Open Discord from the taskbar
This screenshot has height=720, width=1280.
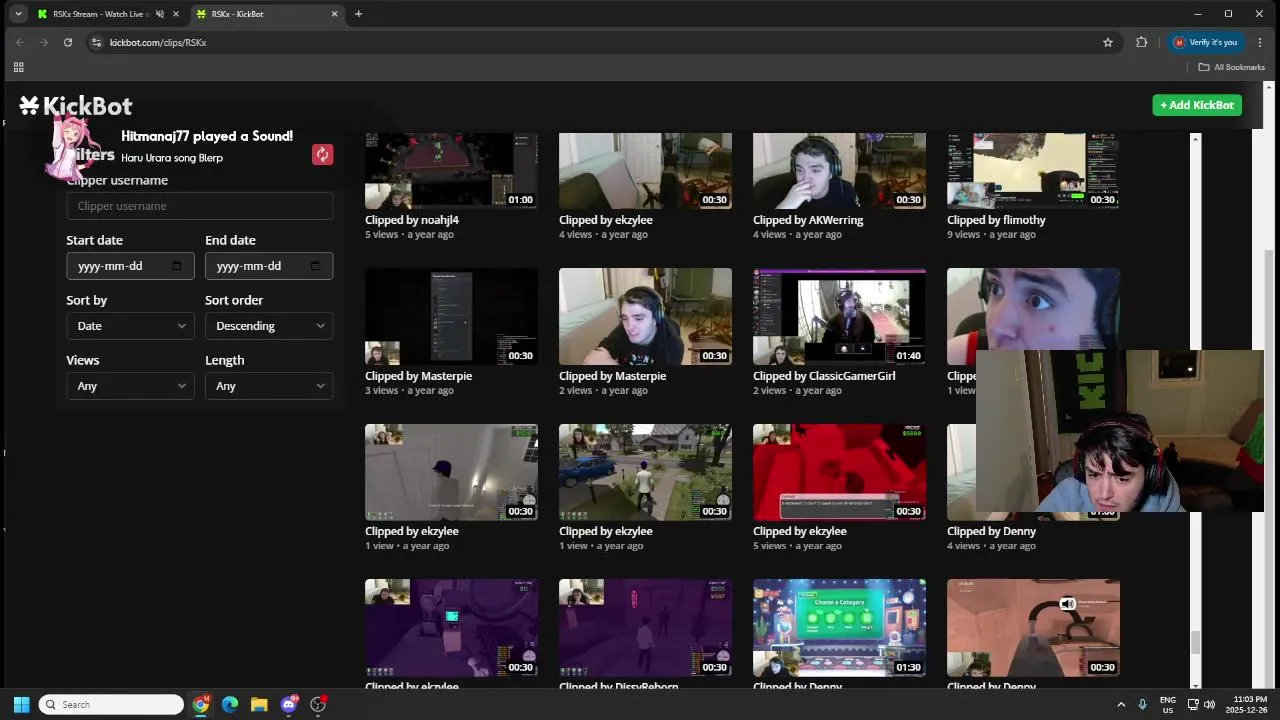[x=289, y=705]
